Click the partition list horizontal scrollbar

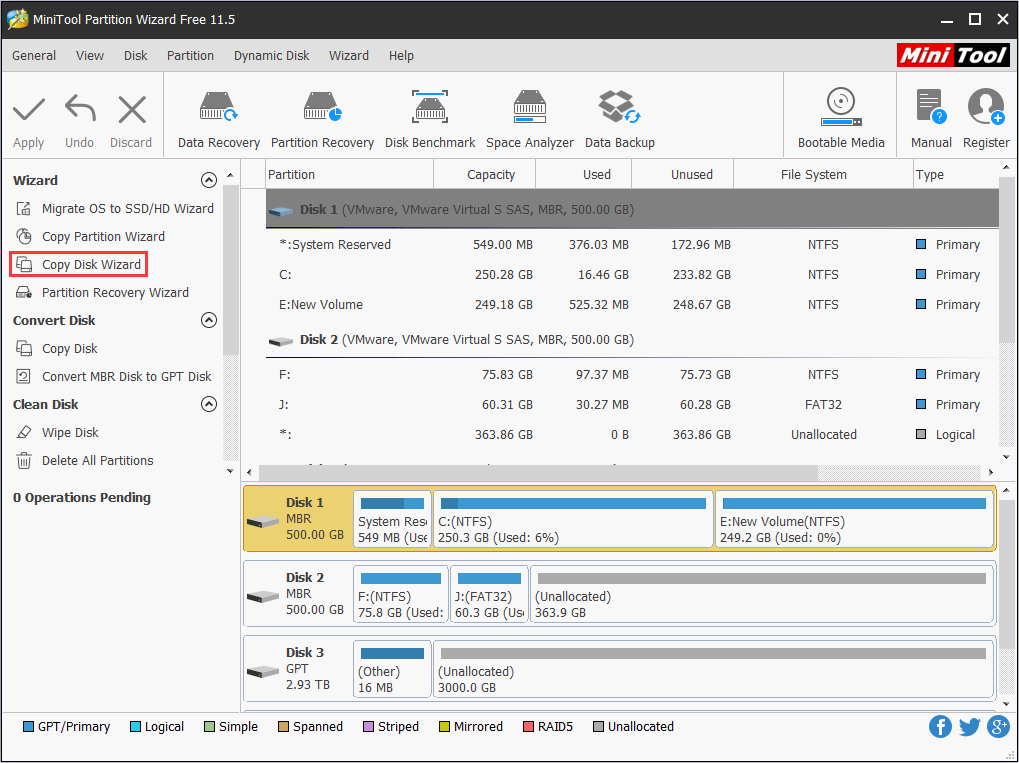[x=538, y=472]
